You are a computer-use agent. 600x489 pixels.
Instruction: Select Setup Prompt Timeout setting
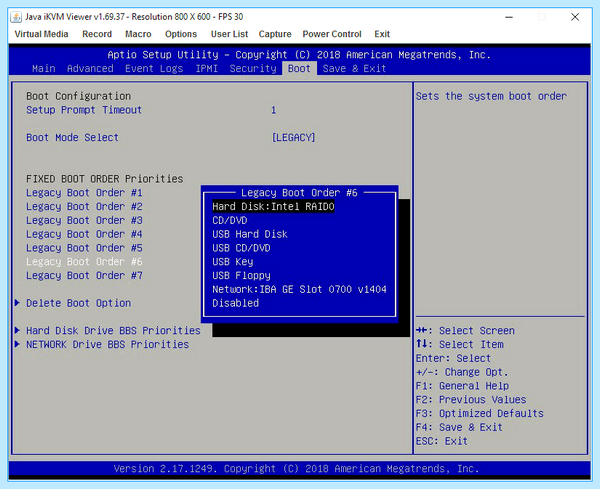tap(84, 110)
